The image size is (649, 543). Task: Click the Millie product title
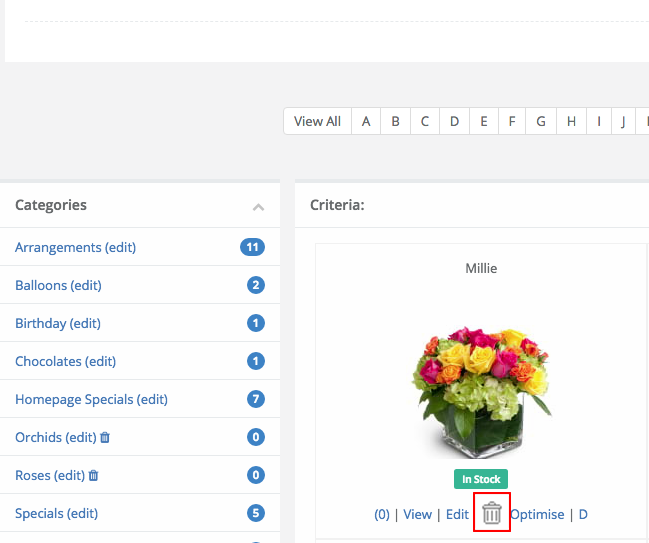point(481,268)
